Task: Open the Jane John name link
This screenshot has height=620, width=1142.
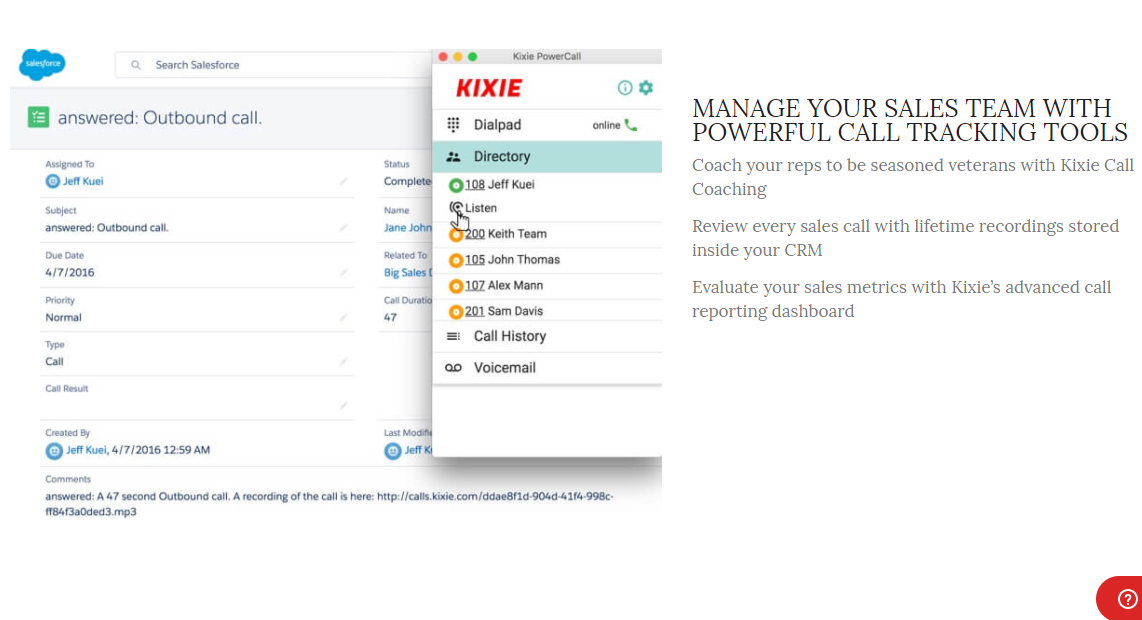Action: 408,228
